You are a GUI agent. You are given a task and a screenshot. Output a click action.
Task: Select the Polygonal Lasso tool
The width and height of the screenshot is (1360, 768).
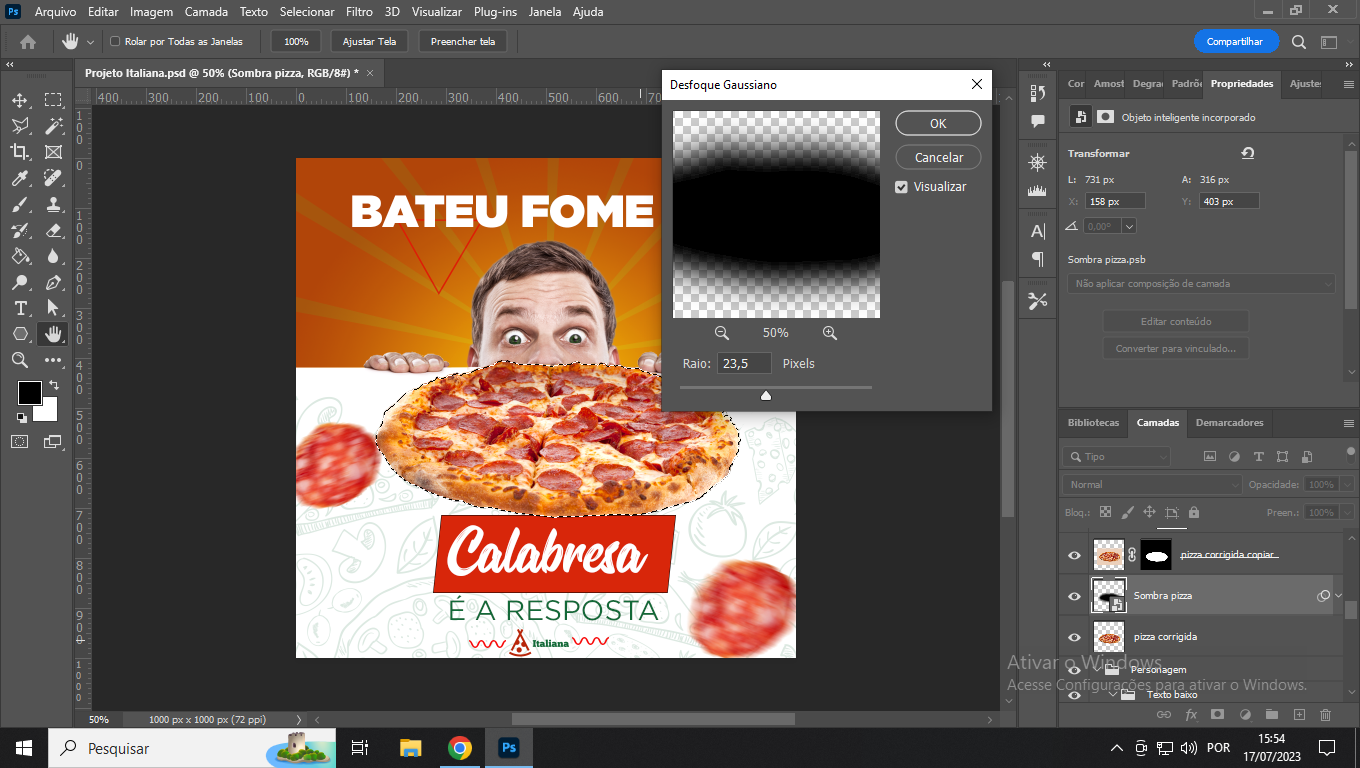click(20, 126)
